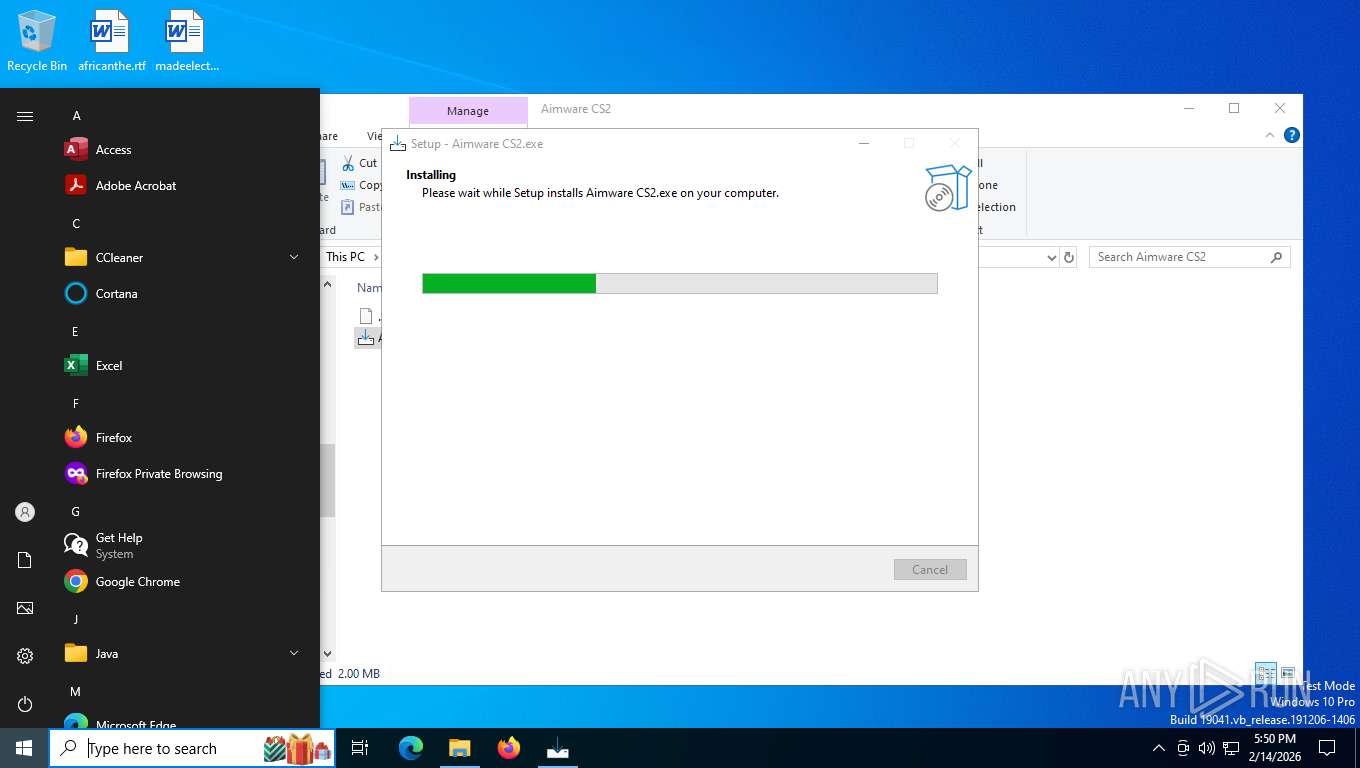Open File Explorer from taskbar
This screenshot has width=1360, height=768.
tap(459, 748)
